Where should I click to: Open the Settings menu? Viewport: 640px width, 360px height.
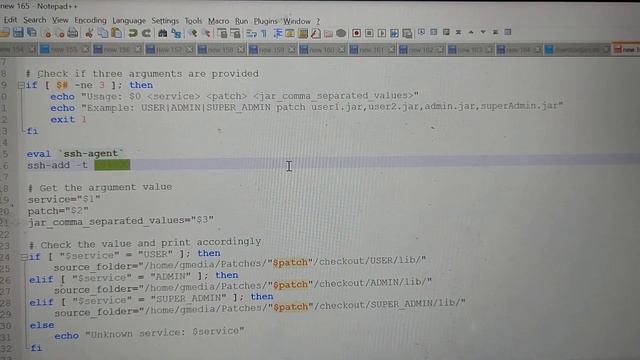(165, 20)
